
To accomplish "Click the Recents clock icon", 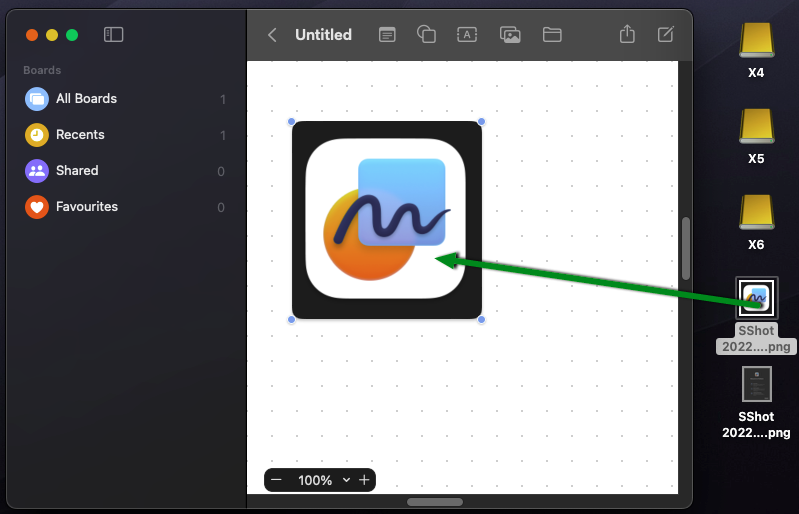I will (x=37, y=135).
